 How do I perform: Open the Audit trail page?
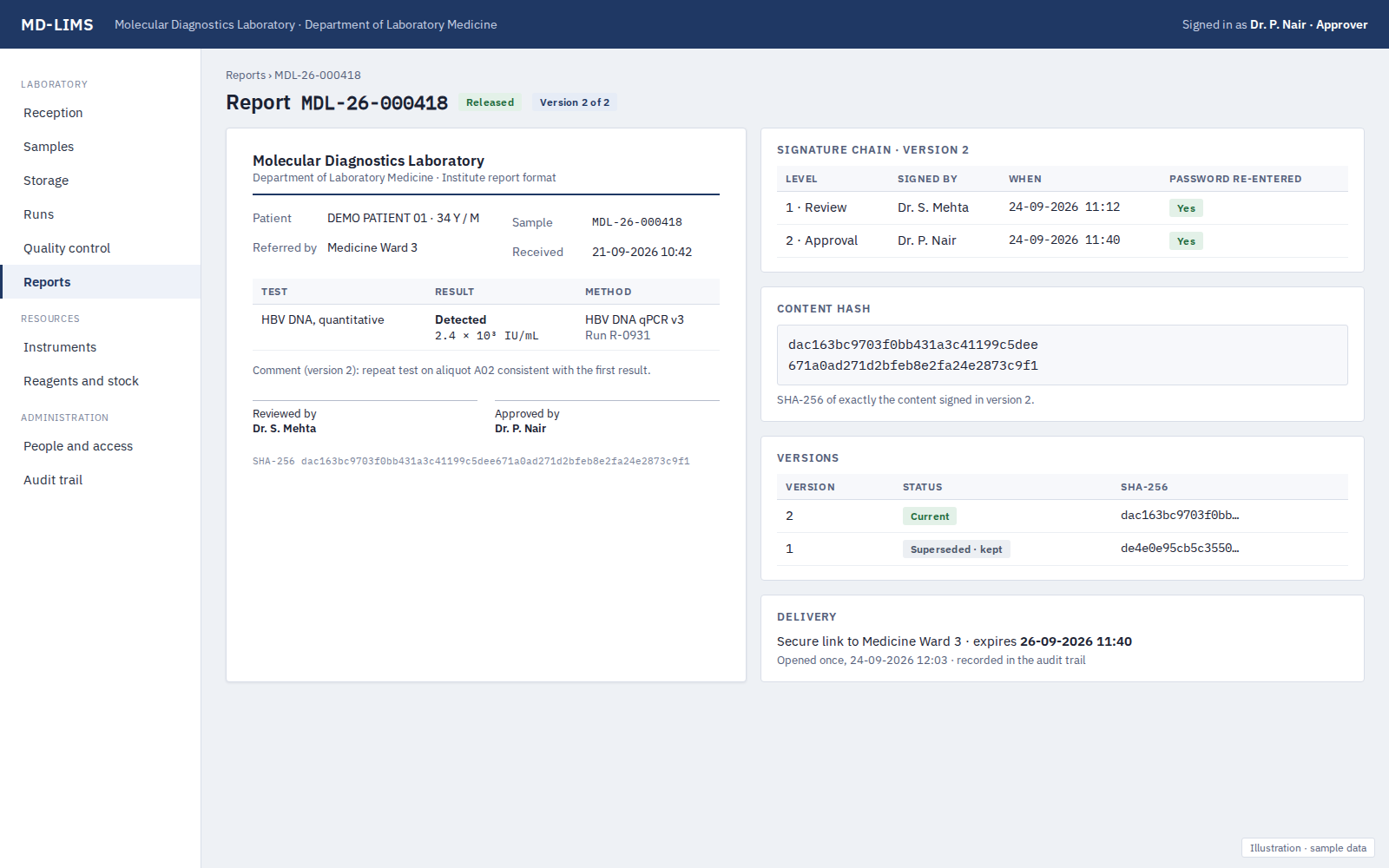click(100, 480)
